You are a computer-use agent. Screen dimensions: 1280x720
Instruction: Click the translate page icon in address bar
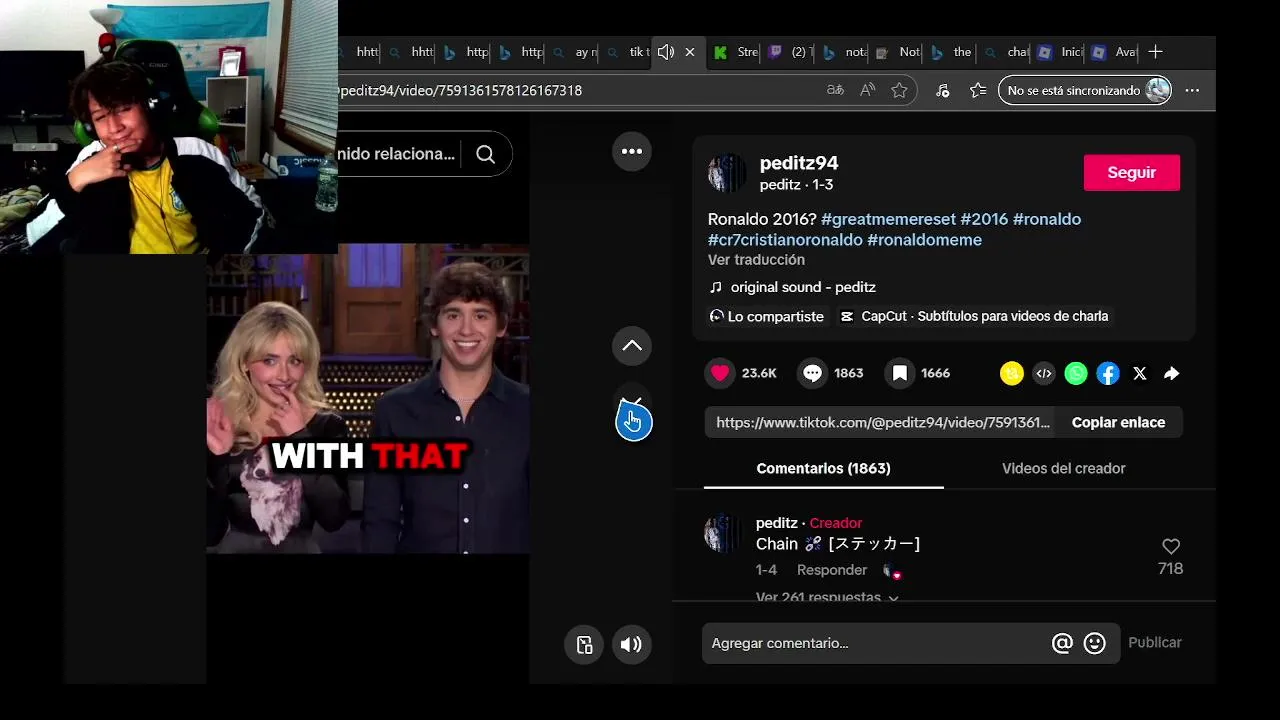(835, 90)
